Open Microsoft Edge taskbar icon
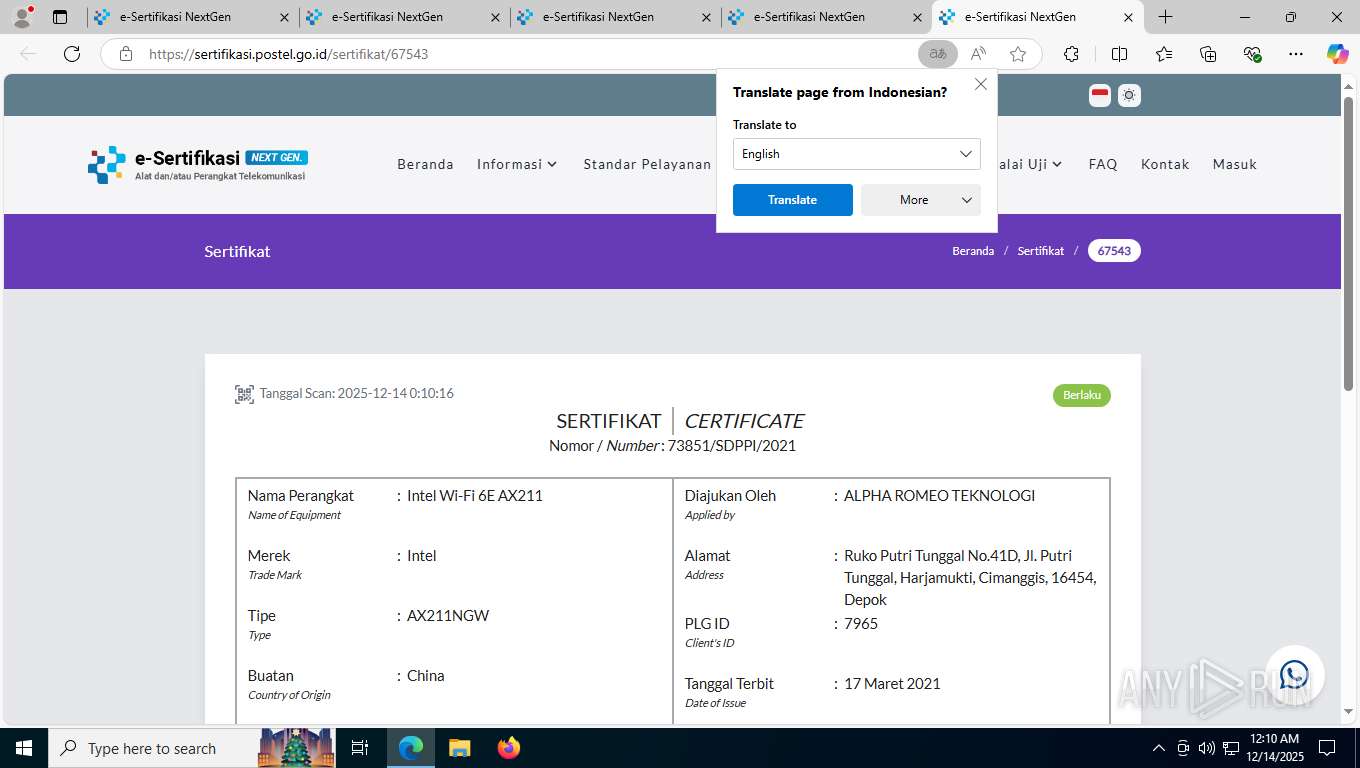 point(411,748)
